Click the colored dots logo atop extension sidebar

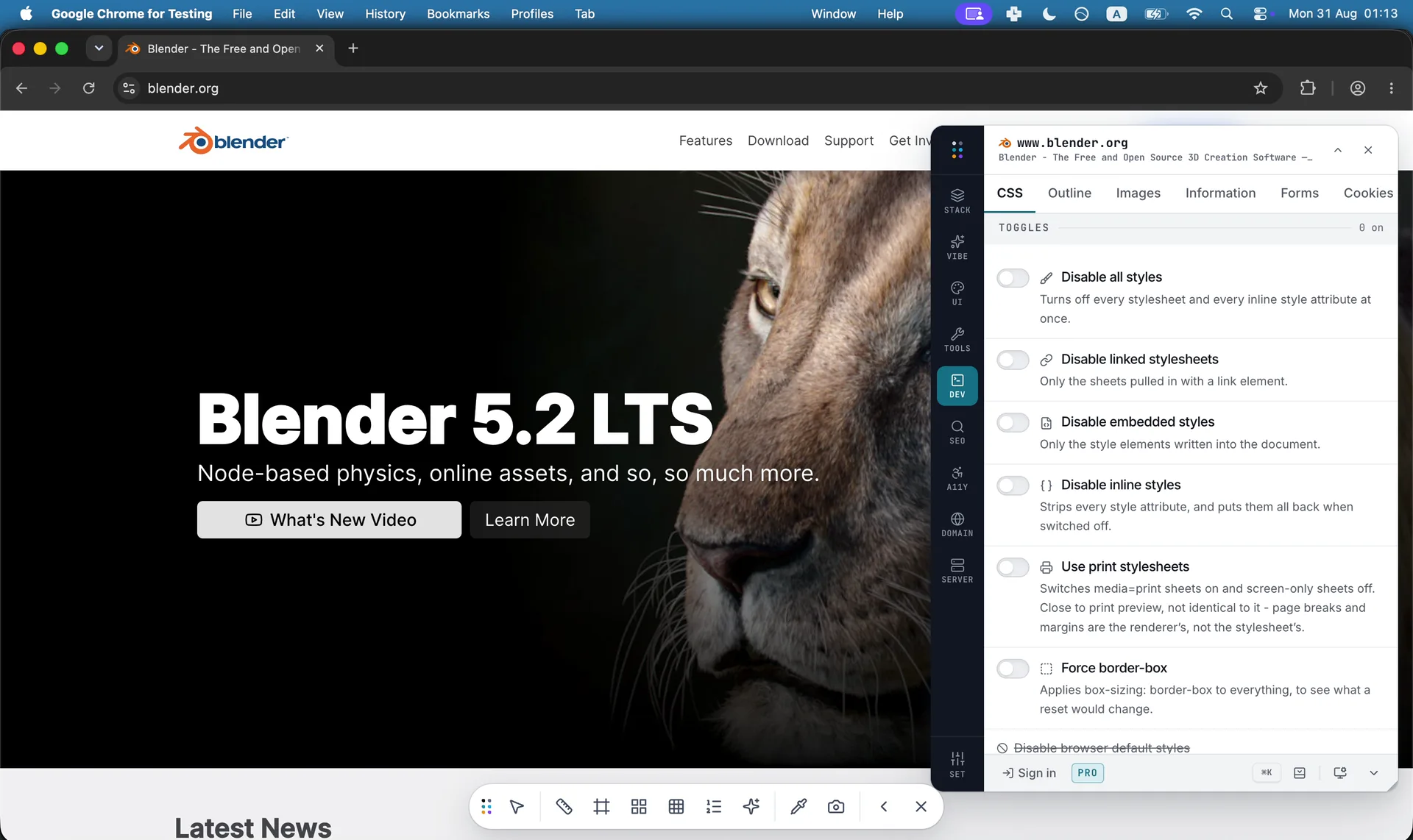coord(957,150)
